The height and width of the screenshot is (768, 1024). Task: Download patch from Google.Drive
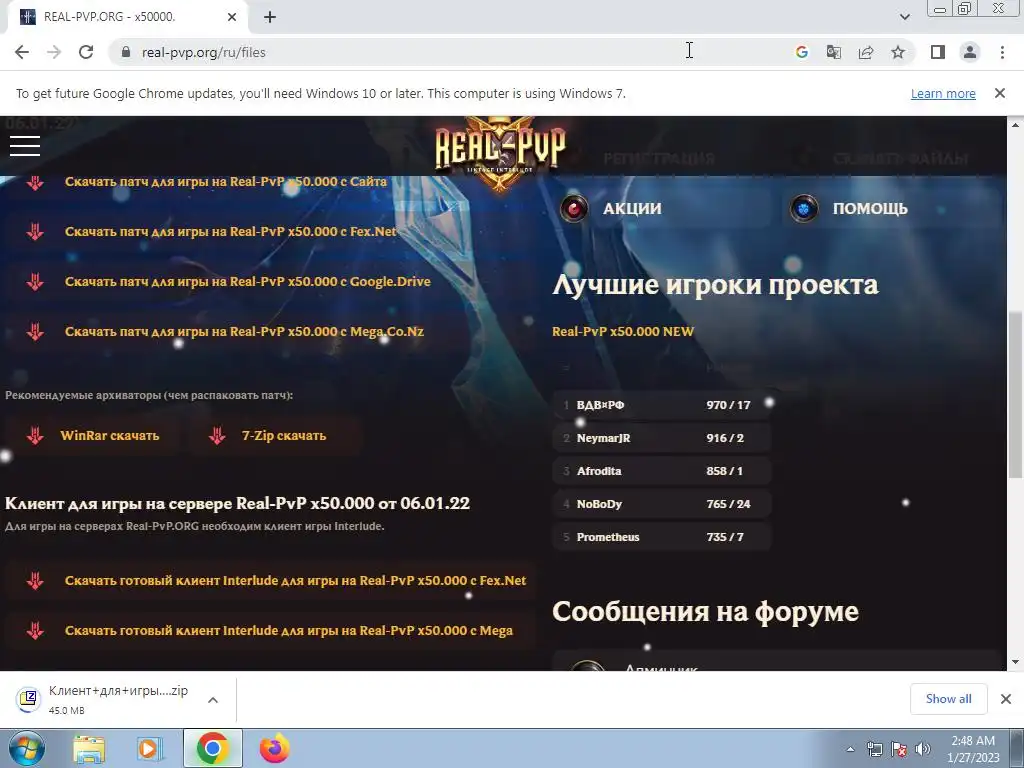(248, 281)
